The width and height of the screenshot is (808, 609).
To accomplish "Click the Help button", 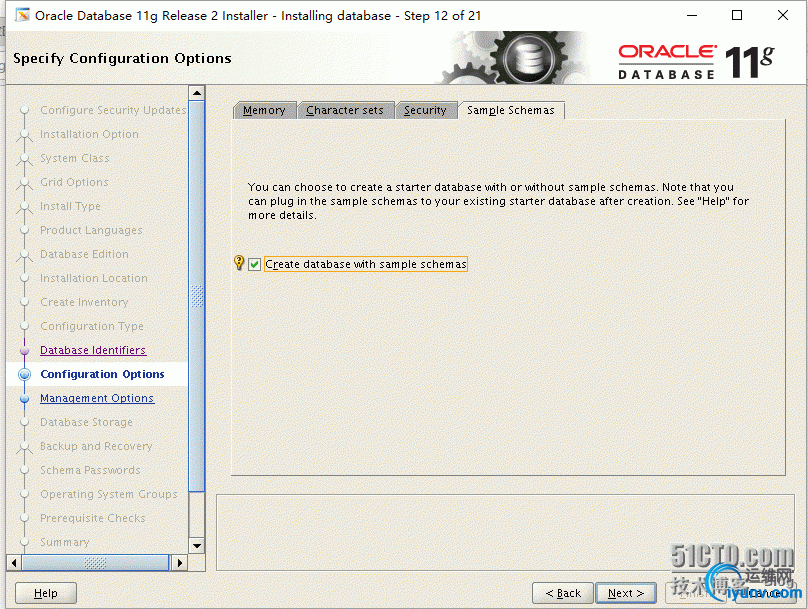I will pos(46,593).
